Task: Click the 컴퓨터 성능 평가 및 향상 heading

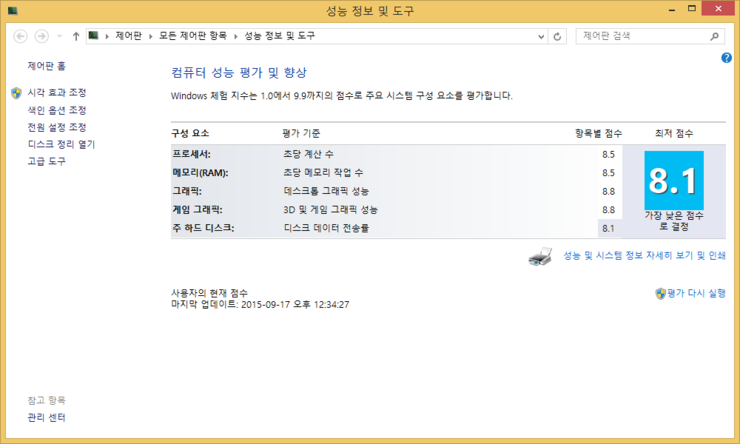Action: 239,73
